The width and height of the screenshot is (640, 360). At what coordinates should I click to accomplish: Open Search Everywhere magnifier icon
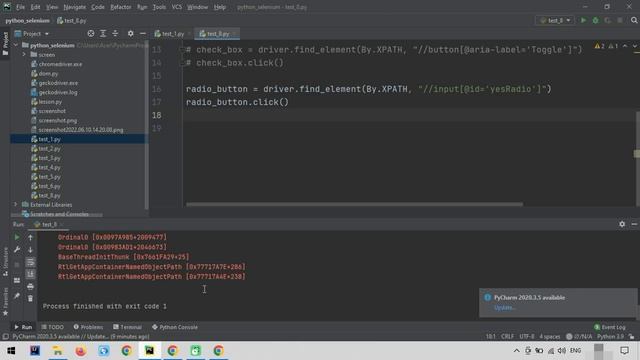pyautogui.click(x=634, y=20)
